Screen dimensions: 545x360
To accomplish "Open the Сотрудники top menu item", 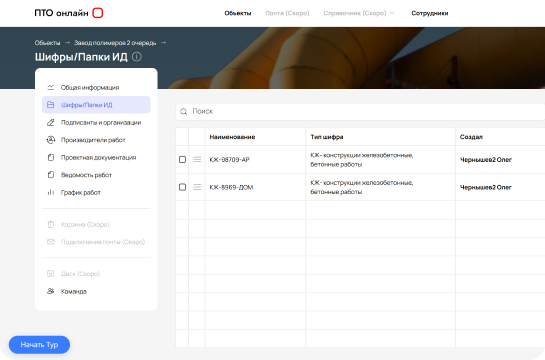I will [x=430, y=13].
